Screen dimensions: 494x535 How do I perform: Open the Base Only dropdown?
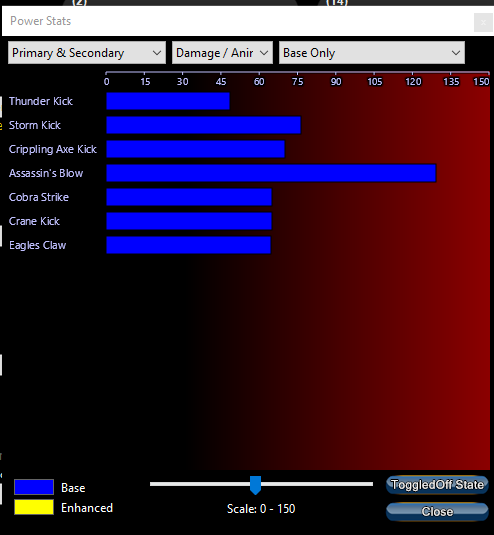tap(372, 53)
